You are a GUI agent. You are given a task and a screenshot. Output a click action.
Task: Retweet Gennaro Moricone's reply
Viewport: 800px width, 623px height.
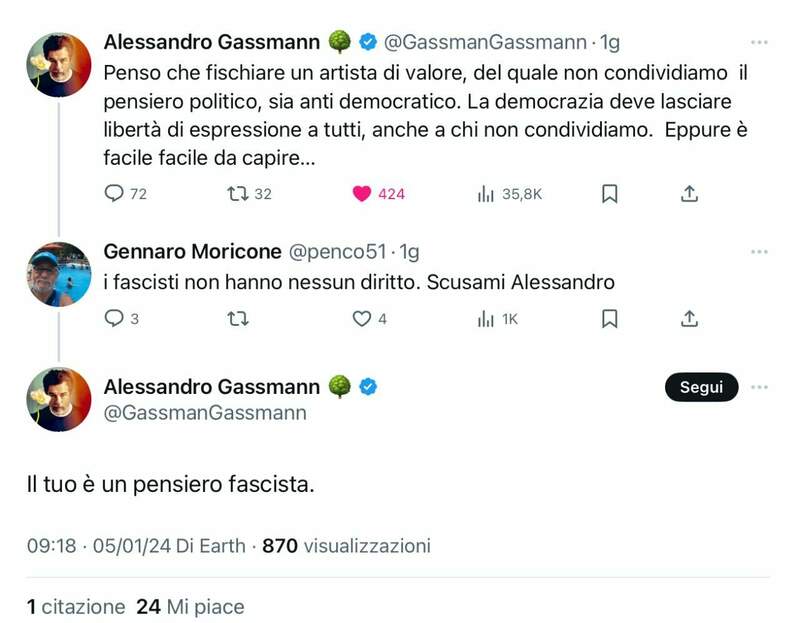(x=238, y=319)
